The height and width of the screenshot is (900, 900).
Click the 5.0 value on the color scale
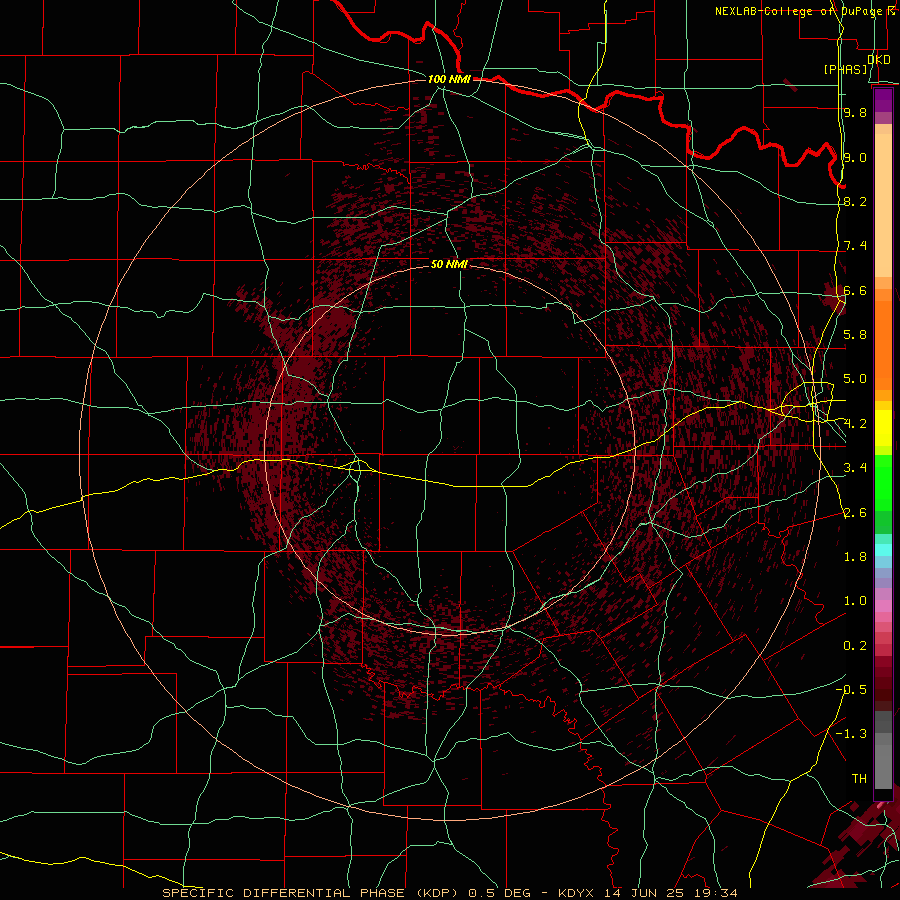(855, 379)
